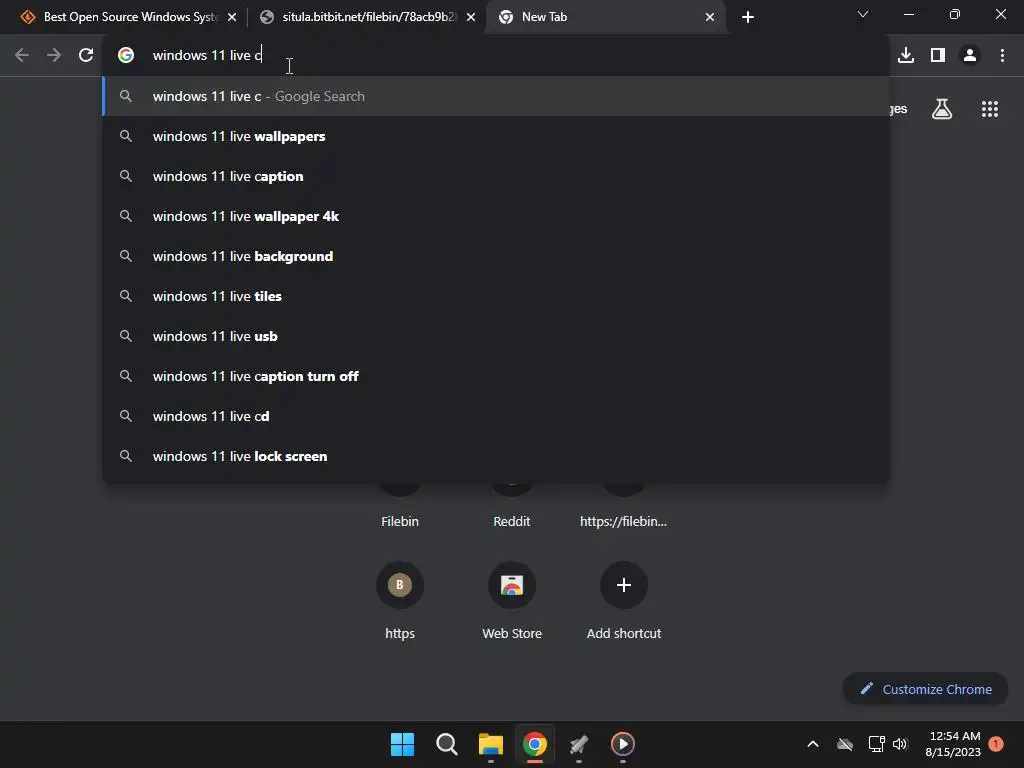
Task: Open the Chrome profile icon
Action: (970, 55)
